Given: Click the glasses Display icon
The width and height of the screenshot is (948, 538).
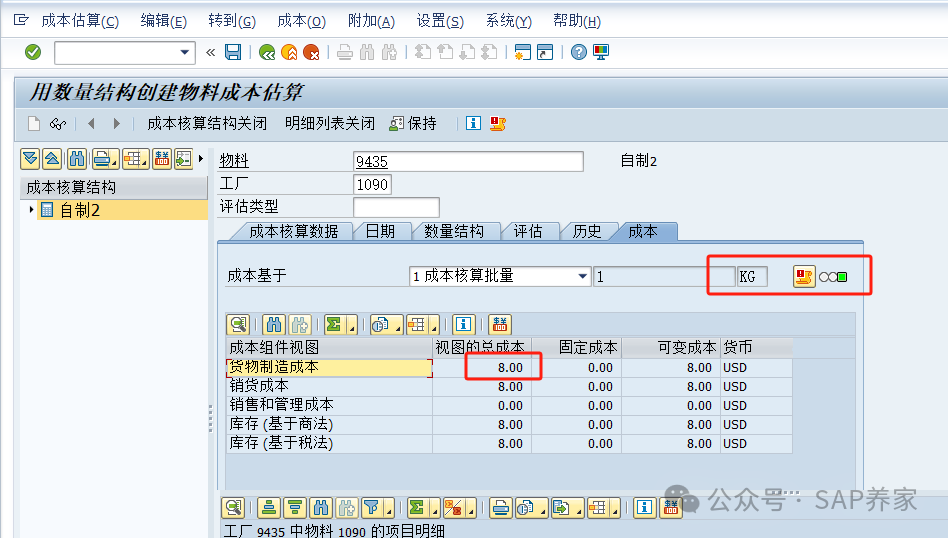Looking at the screenshot, I should (x=57, y=124).
